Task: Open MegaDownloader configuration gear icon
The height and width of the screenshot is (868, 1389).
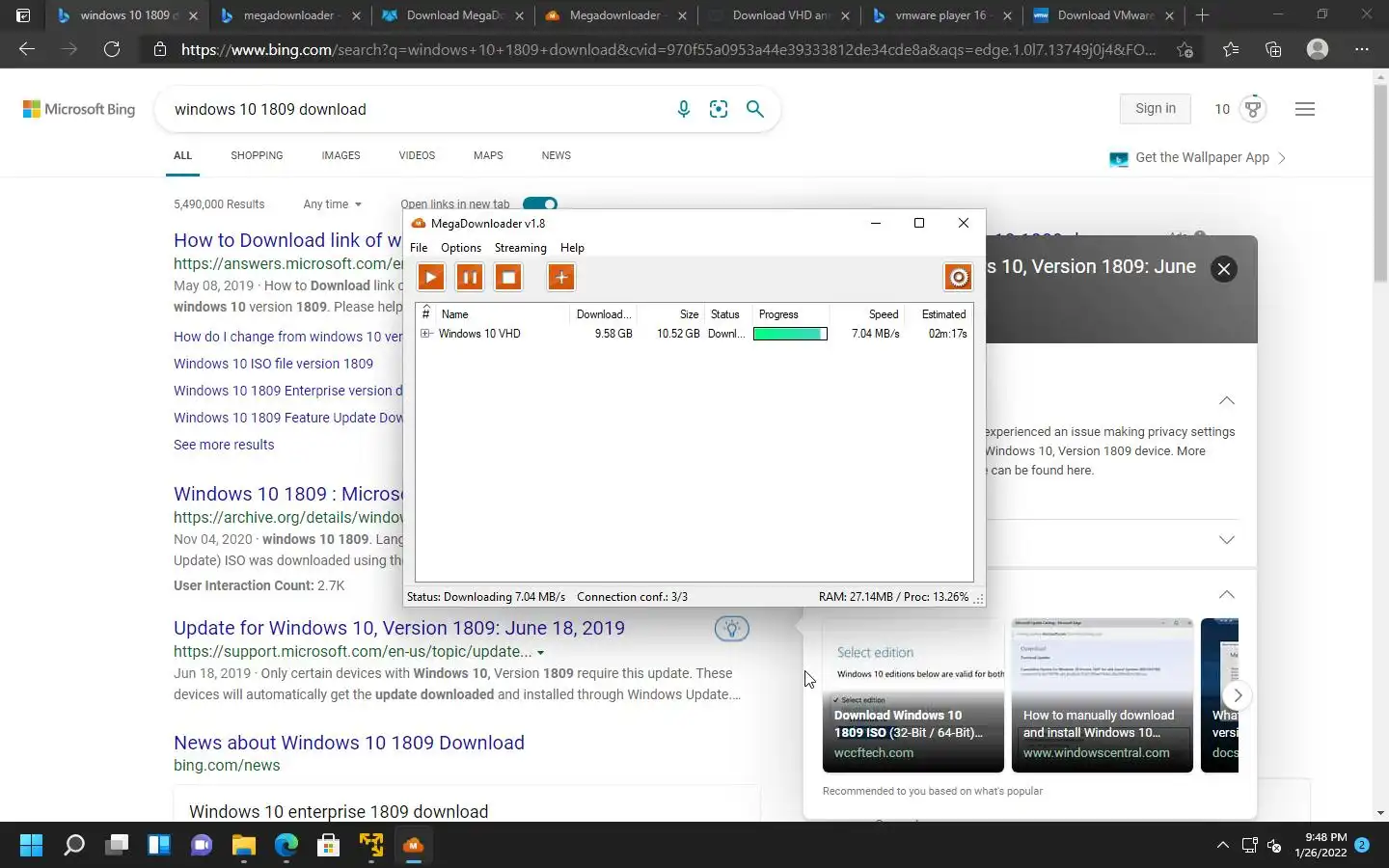Action: (x=958, y=278)
